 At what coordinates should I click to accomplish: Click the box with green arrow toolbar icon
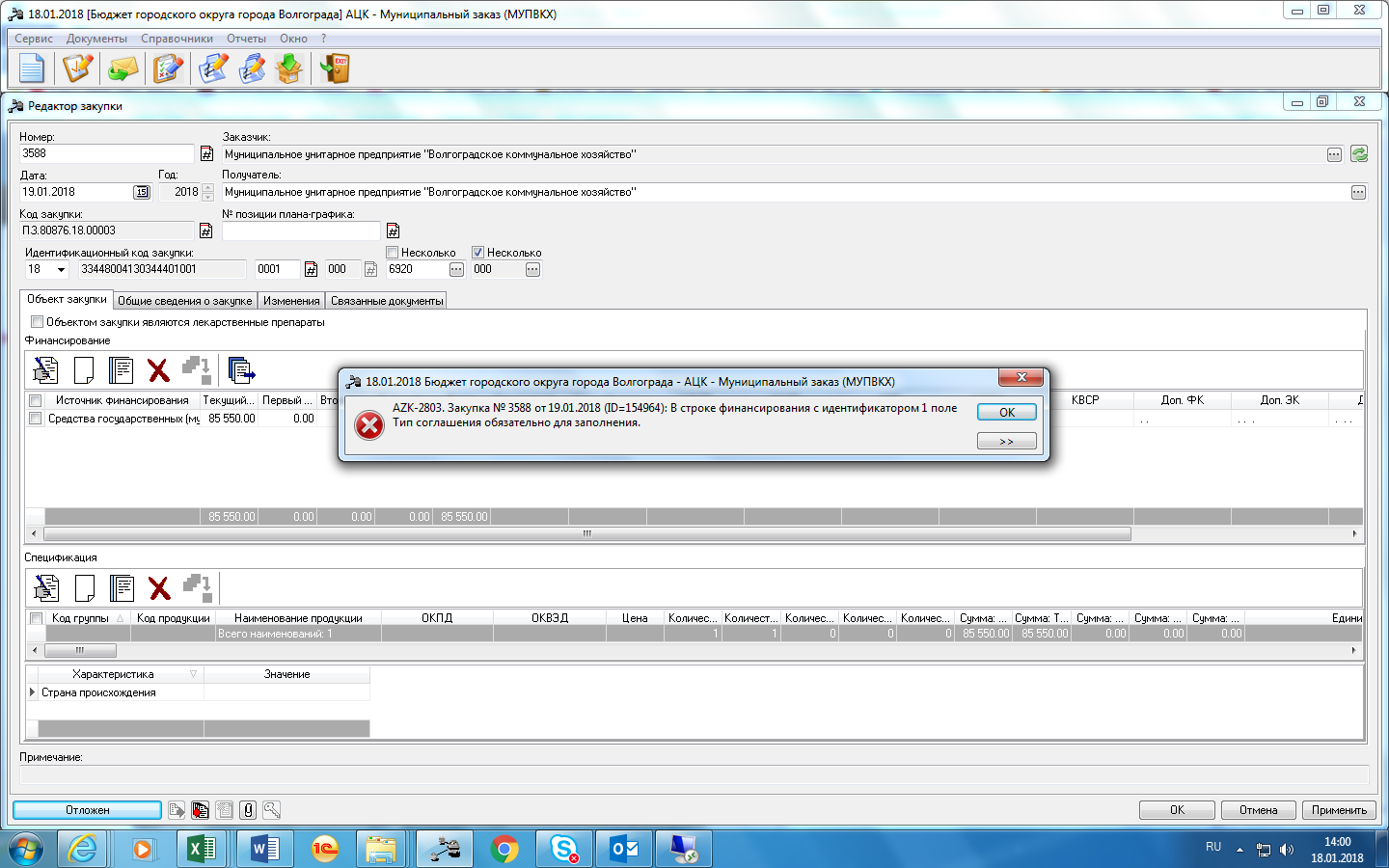click(289, 68)
